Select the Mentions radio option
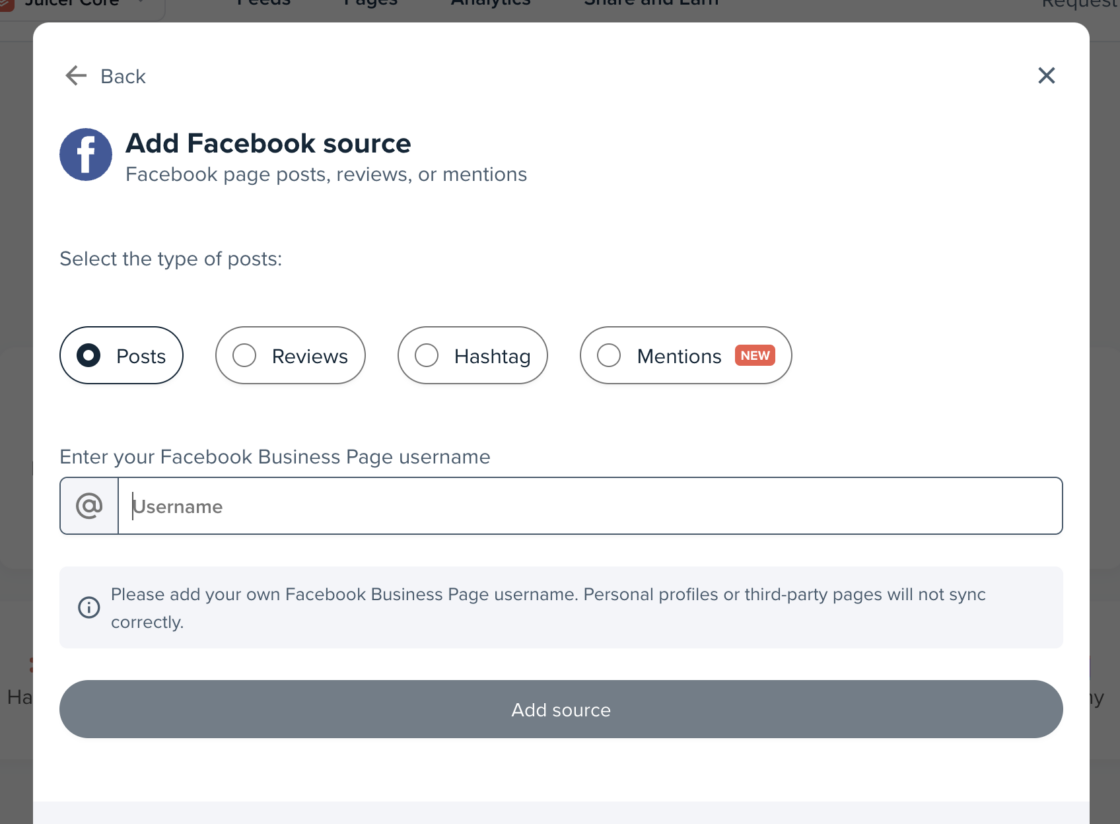1120x824 pixels. click(x=686, y=356)
